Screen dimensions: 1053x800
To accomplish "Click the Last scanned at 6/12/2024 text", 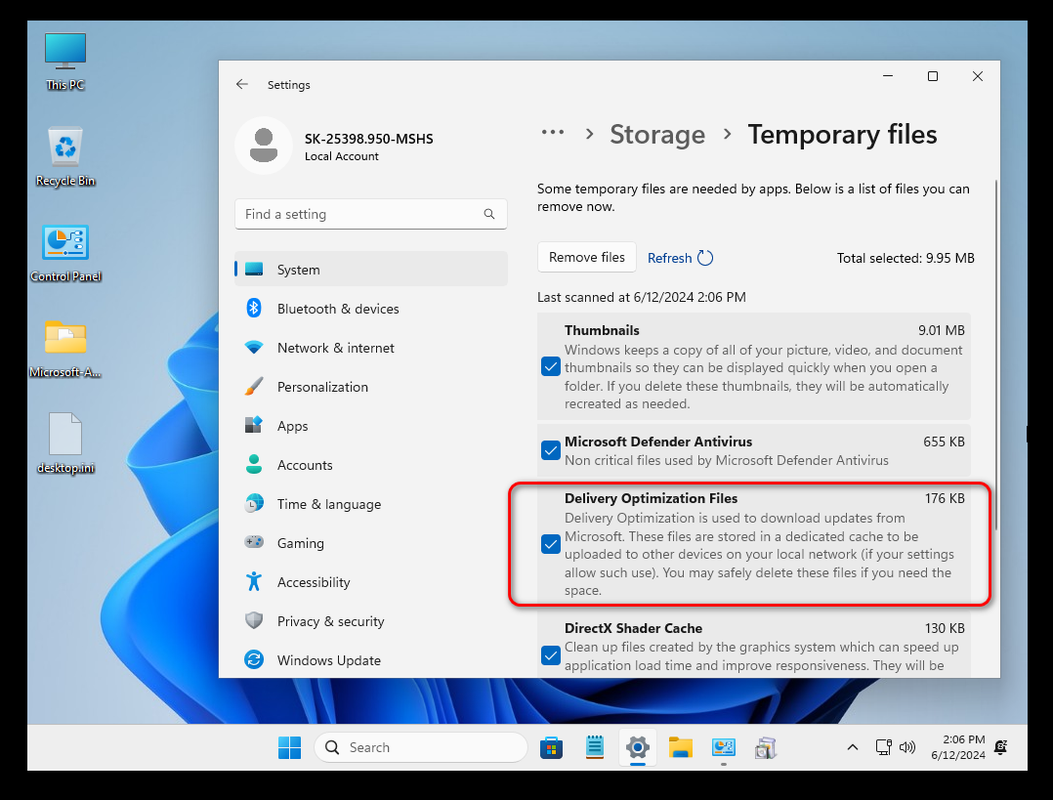I will point(641,297).
